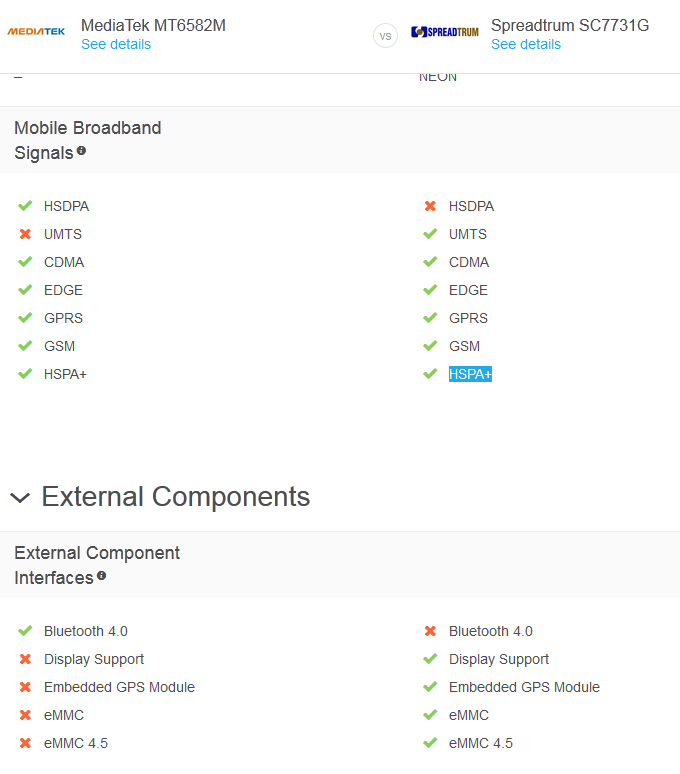The image size is (680, 774).
Task: Click partially hidden NEON text under Spreadtrum
Action: coord(438,78)
